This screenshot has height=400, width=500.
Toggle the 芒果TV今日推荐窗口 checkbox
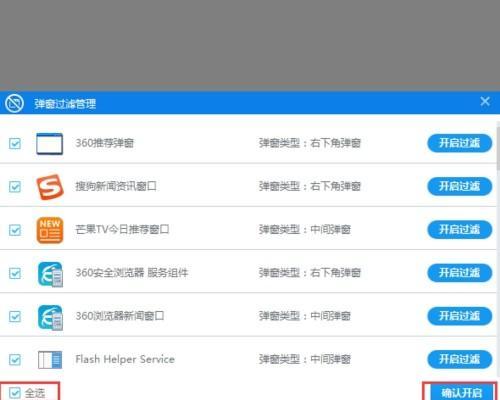pos(15,230)
